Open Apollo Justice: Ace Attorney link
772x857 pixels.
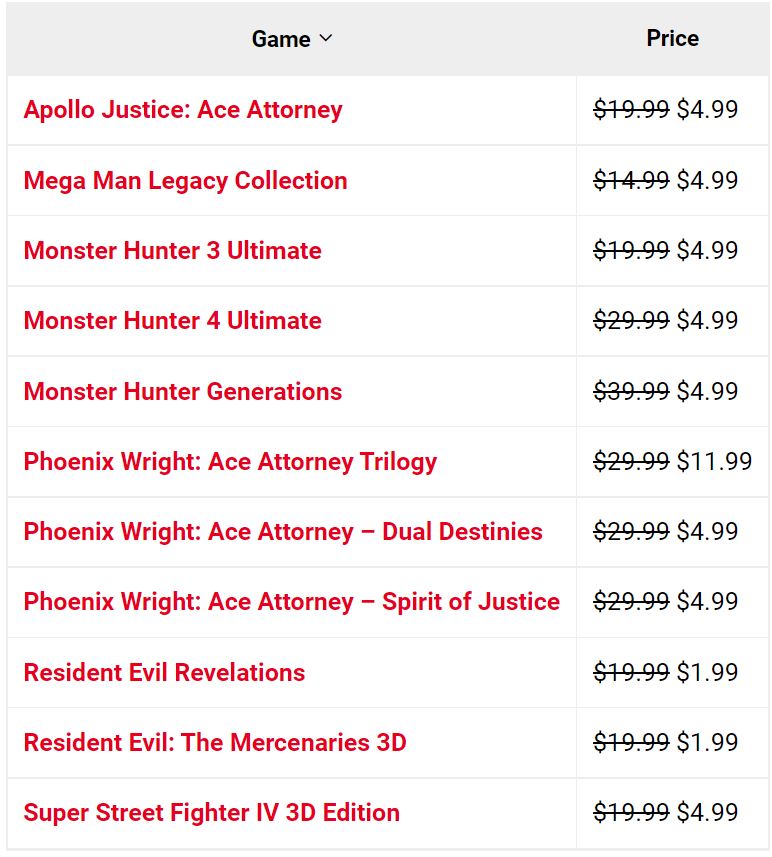[183, 110]
